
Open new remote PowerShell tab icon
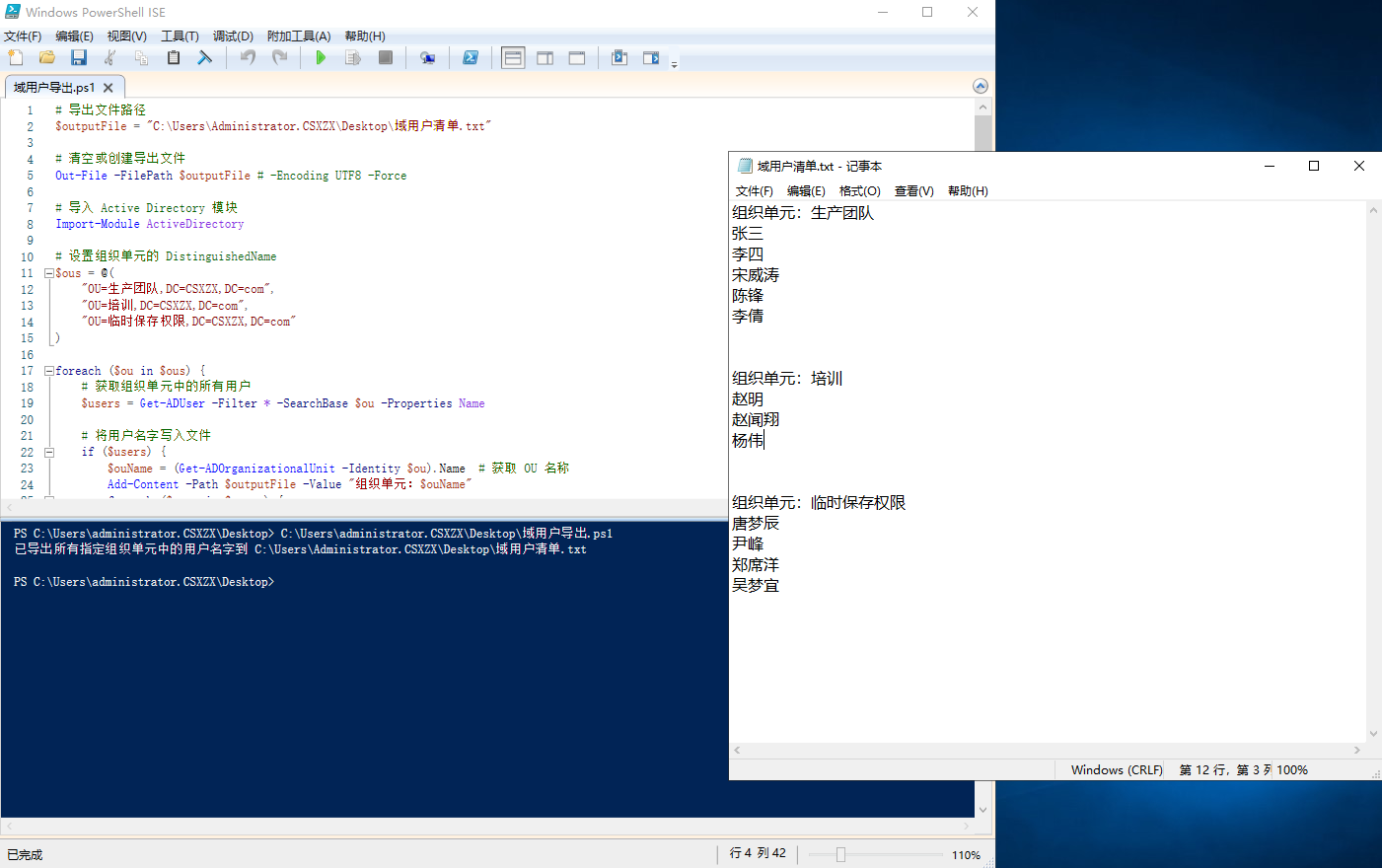(427, 58)
